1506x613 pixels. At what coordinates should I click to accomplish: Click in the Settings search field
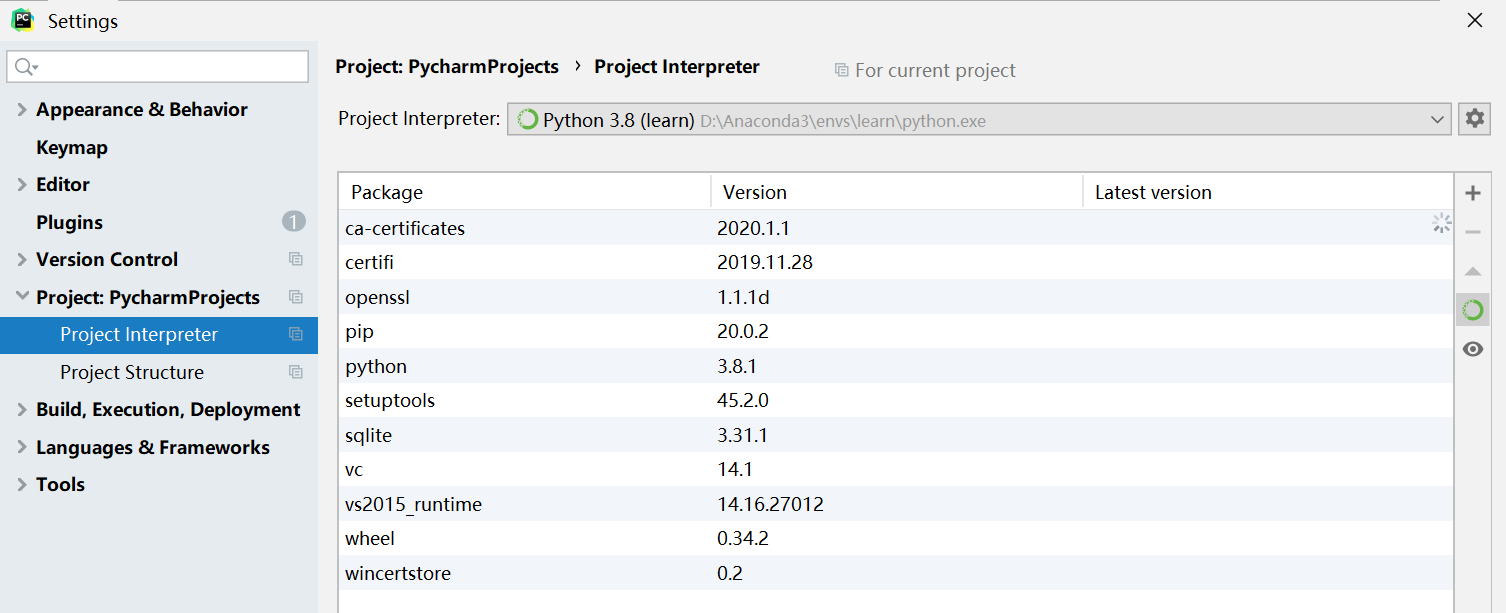[x=170, y=67]
